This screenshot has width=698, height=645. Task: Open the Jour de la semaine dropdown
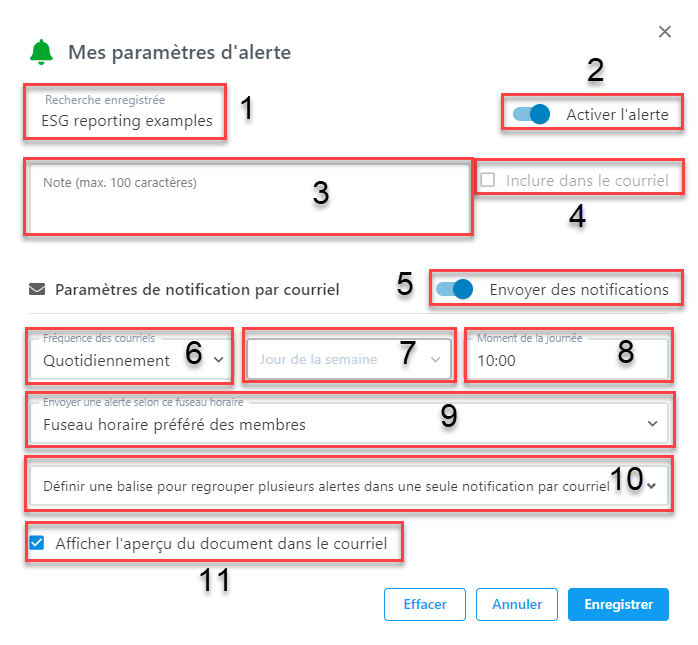(349, 359)
